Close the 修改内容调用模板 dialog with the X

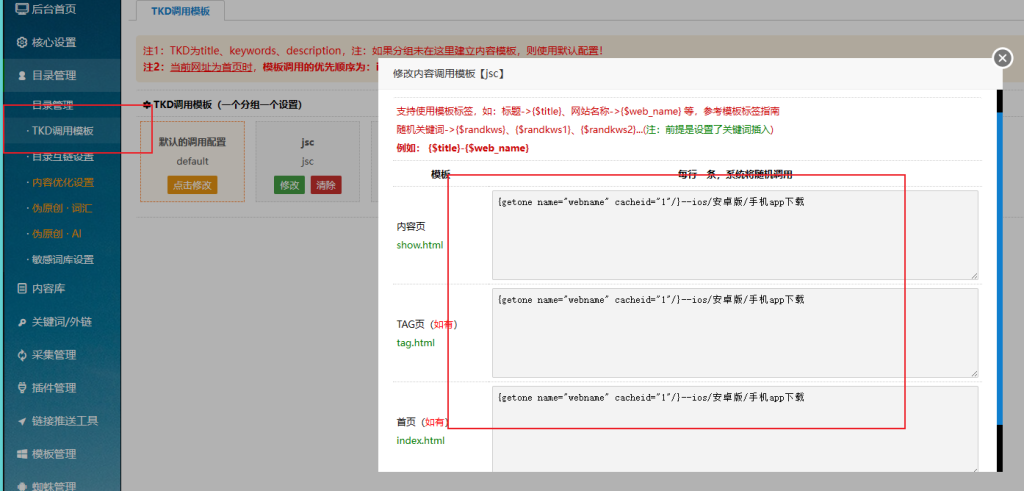point(1002,58)
